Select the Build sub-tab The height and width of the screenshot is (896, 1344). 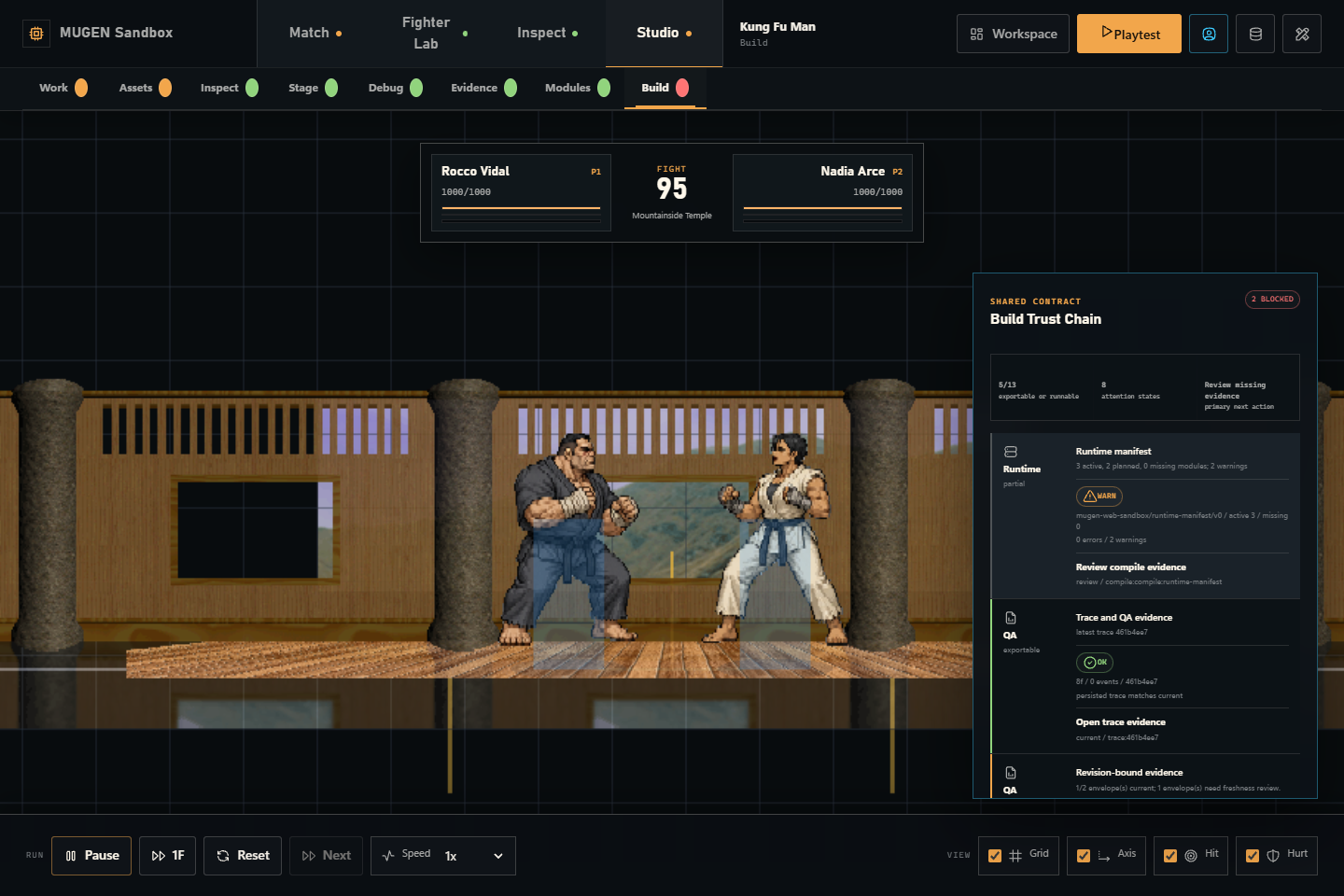click(x=665, y=88)
